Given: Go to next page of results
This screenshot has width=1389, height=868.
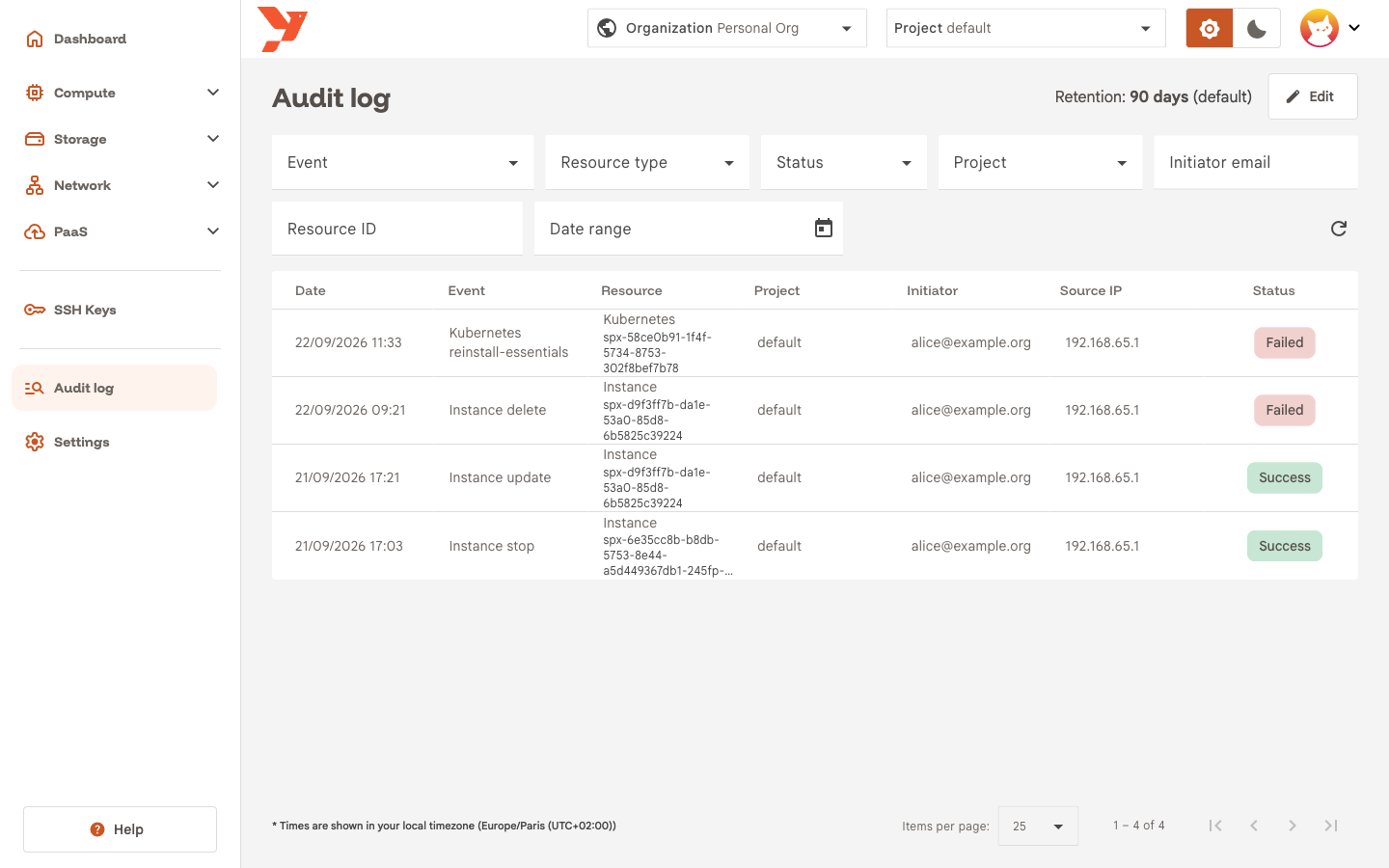Looking at the screenshot, I should (1293, 826).
